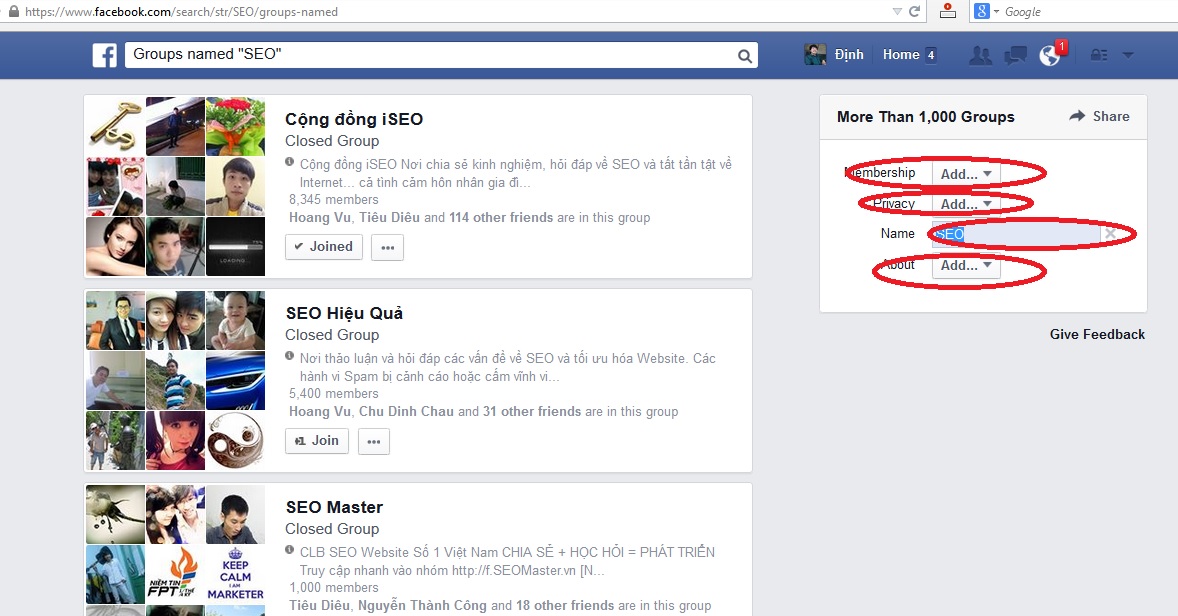This screenshot has width=1178, height=616.
Task: Click More Than 1,000 Groups heading
Action: pos(926,116)
